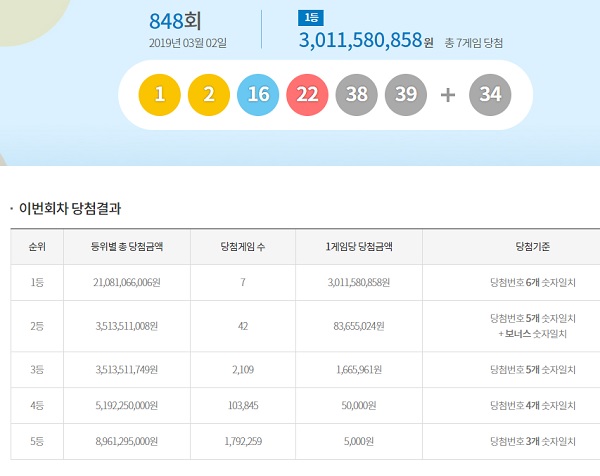Click the 2등 rank cell

point(37,326)
